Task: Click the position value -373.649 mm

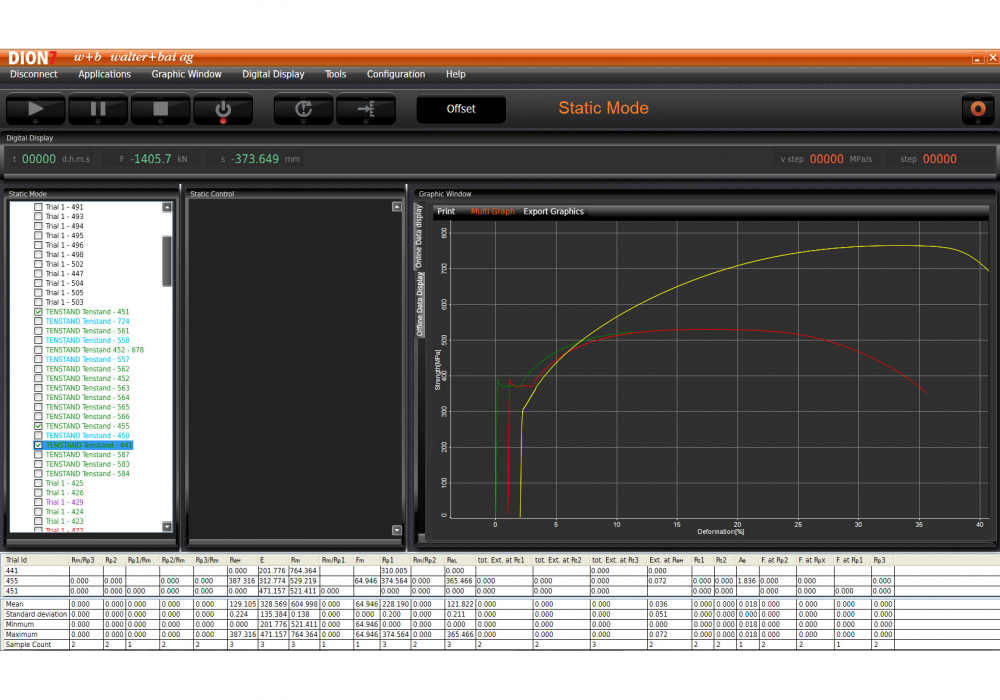Action: (254, 159)
